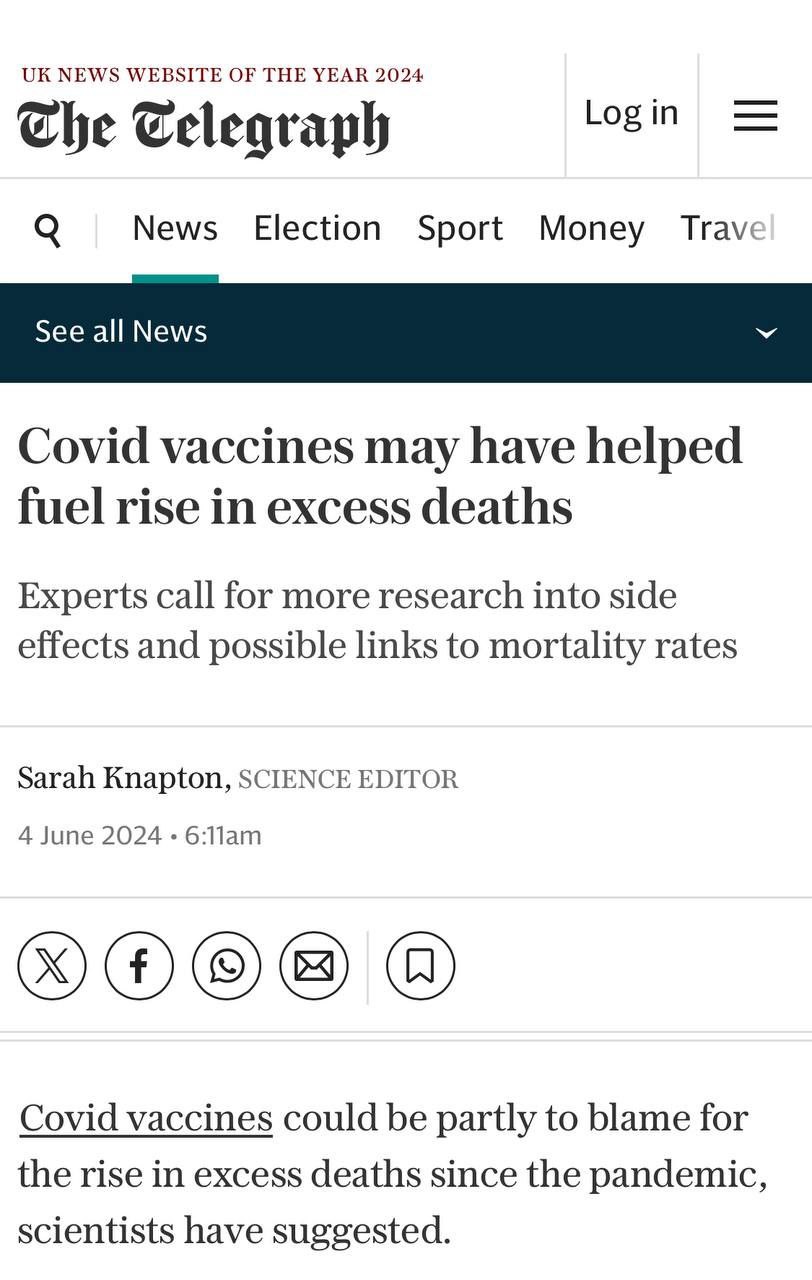Go to the Sport section
This screenshot has width=812, height=1280.
460,228
